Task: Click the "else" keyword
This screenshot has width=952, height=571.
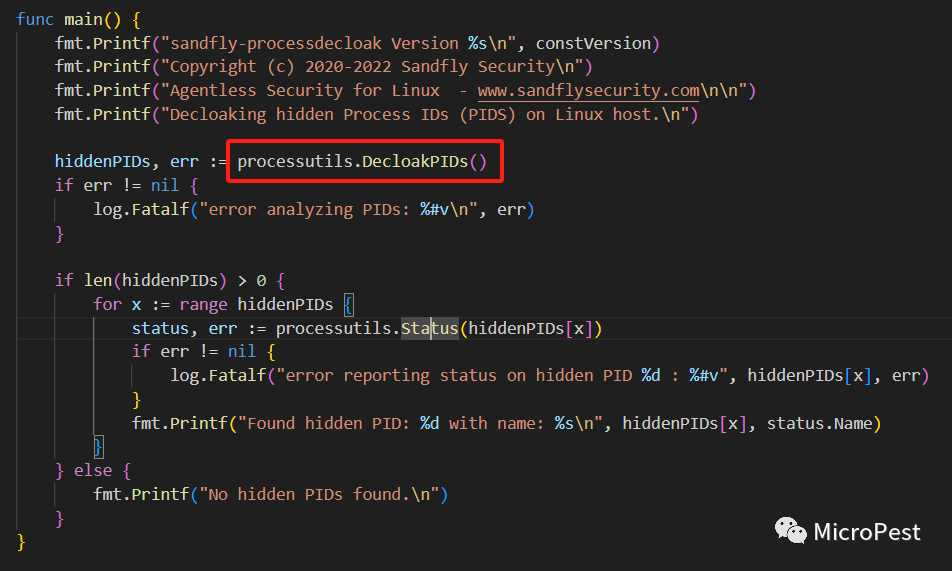Action: (x=93, y=471)
